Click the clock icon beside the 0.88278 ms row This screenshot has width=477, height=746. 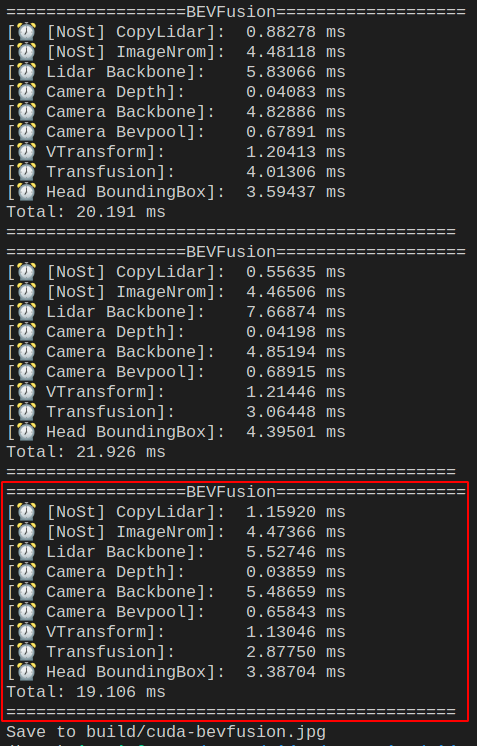point(26,32)
